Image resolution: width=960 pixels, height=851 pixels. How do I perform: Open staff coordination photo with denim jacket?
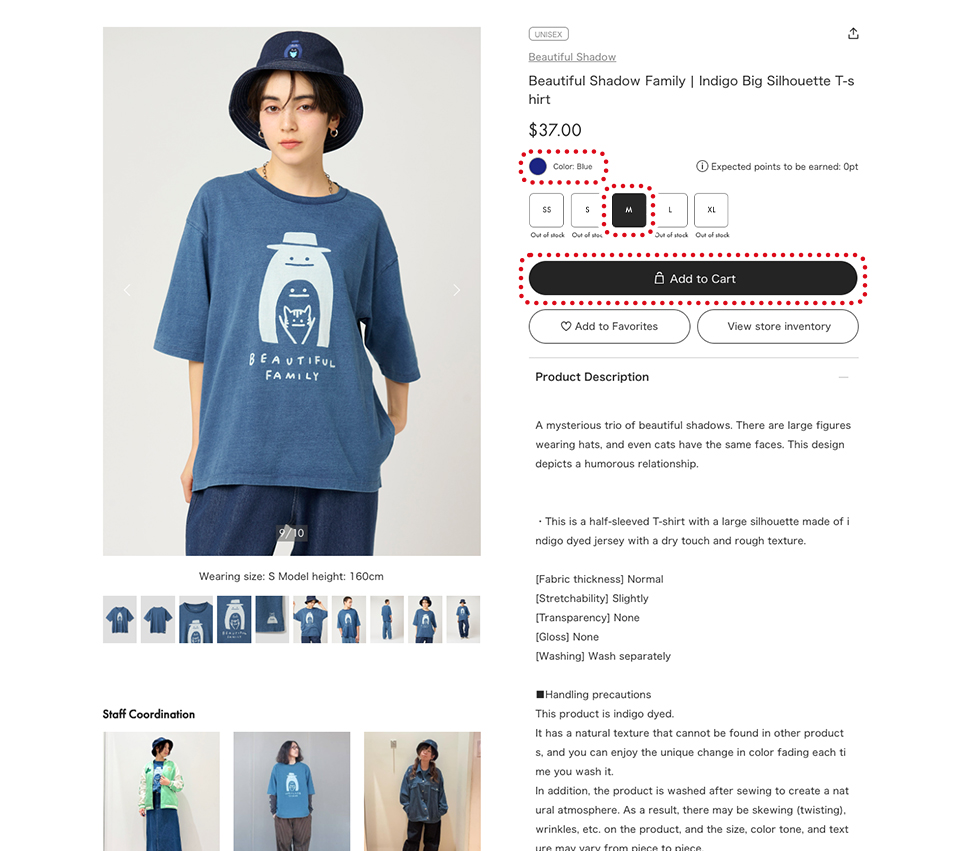(x=422, y=791)
